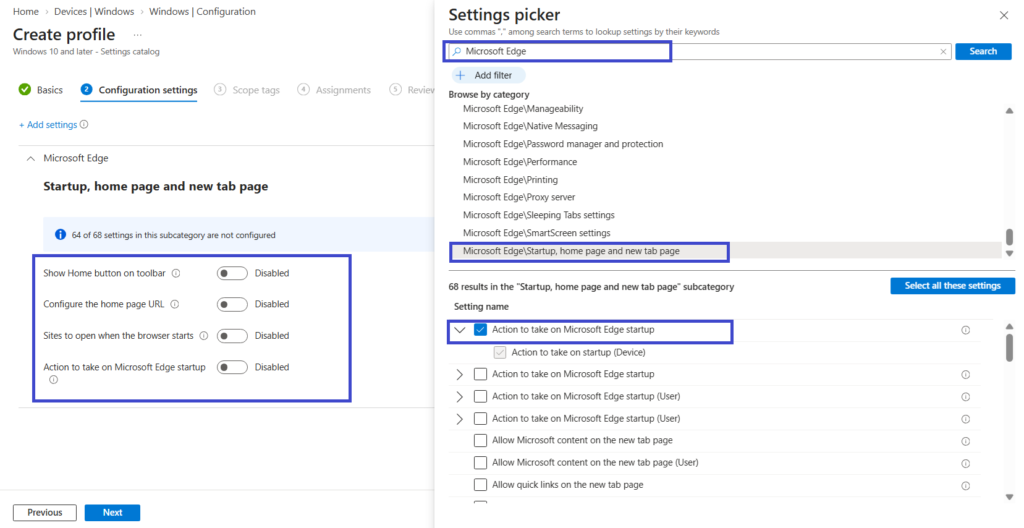The width and height of the screenshot is (1024, 528).
Task: Toggle Show Home button on toolbar switch
Action: click(232, 273)
